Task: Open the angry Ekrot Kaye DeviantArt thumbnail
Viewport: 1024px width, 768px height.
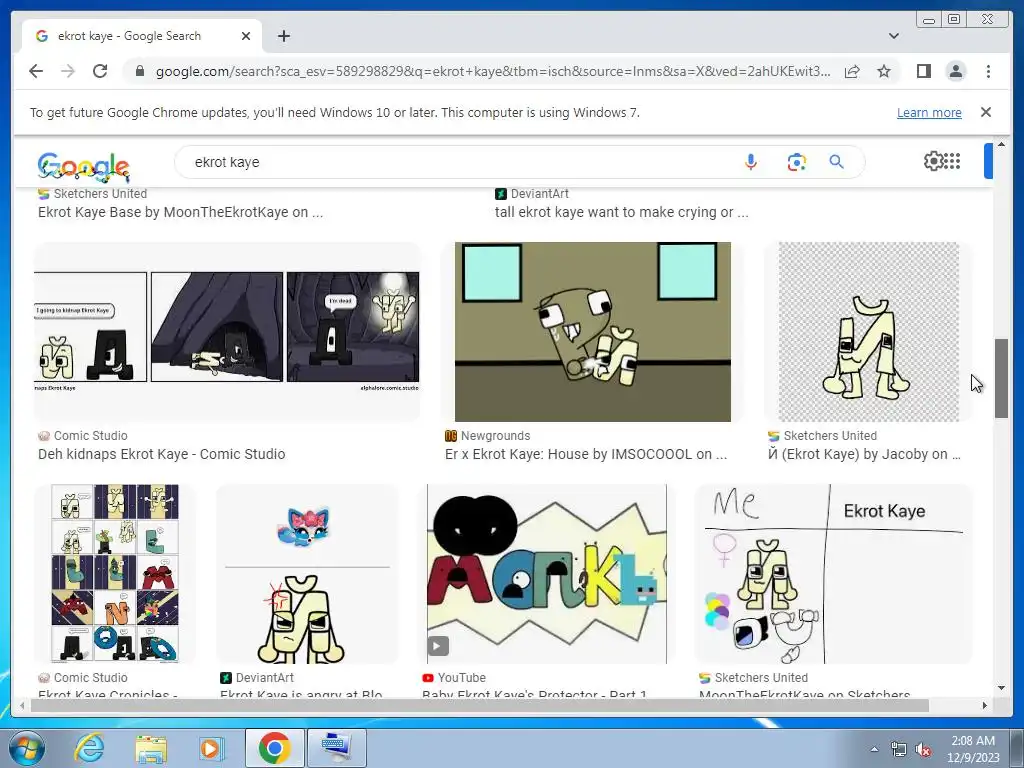Action: [x=307, y=573]
